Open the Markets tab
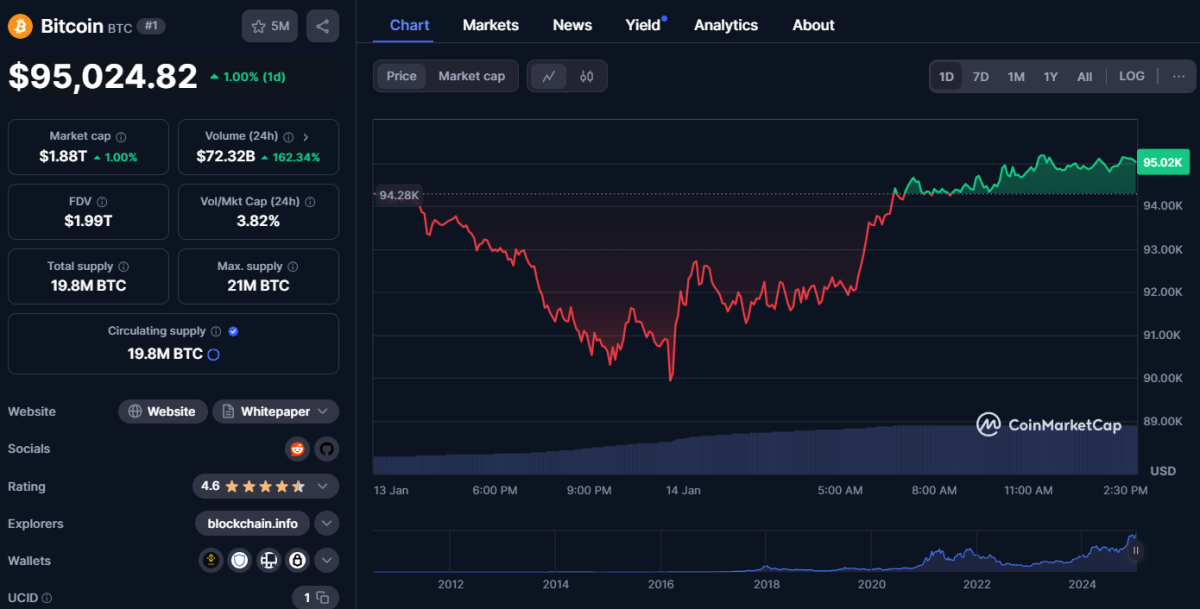The image size is (1200, 609). (x=490, y=25)
